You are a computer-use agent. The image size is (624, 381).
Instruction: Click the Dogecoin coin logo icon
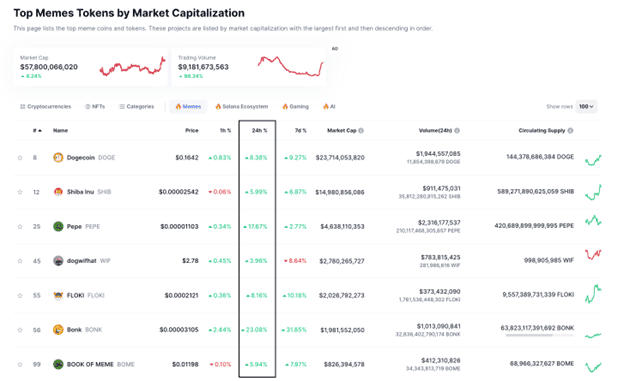(58, 158)
